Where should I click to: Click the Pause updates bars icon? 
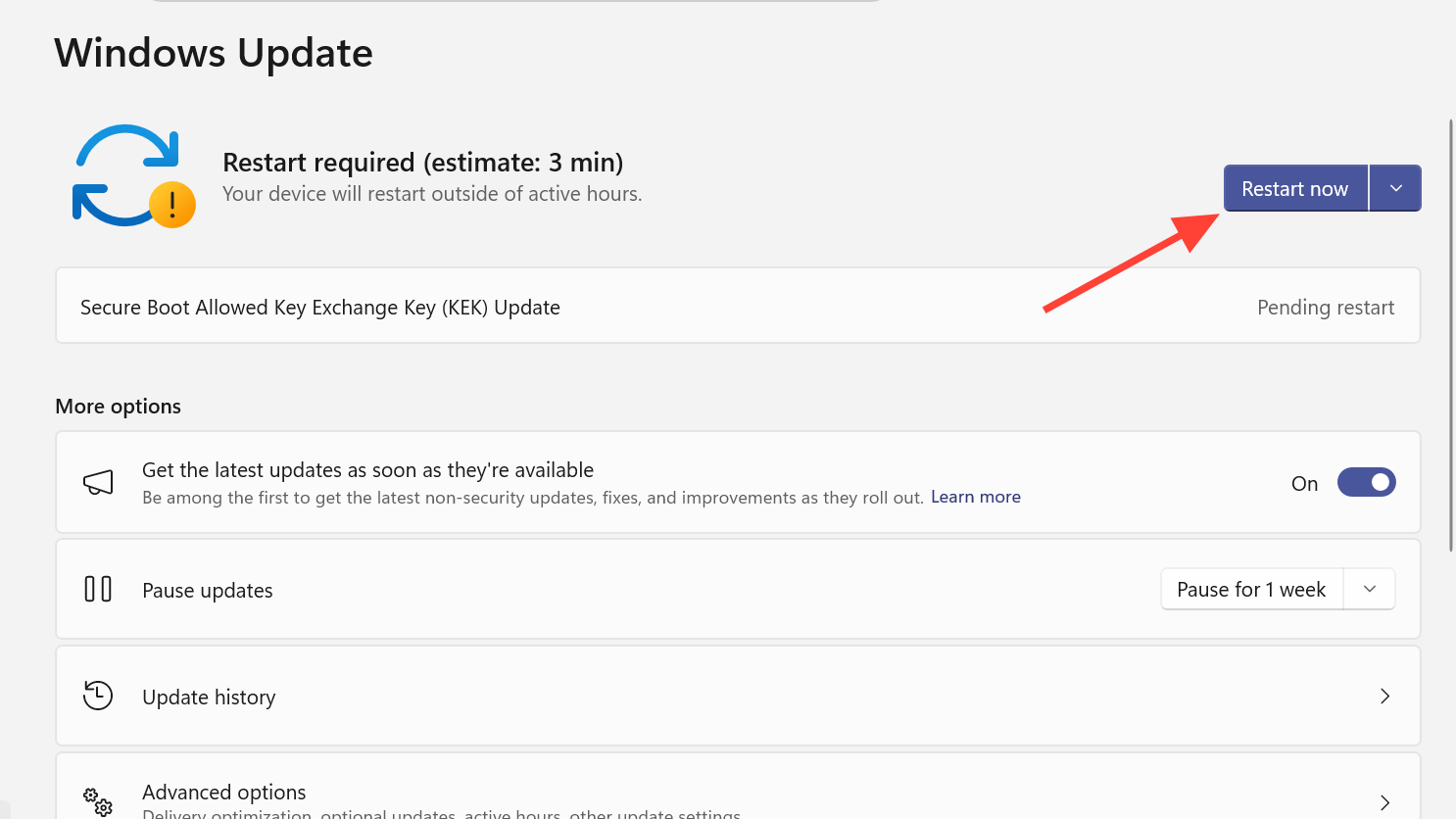98,589
